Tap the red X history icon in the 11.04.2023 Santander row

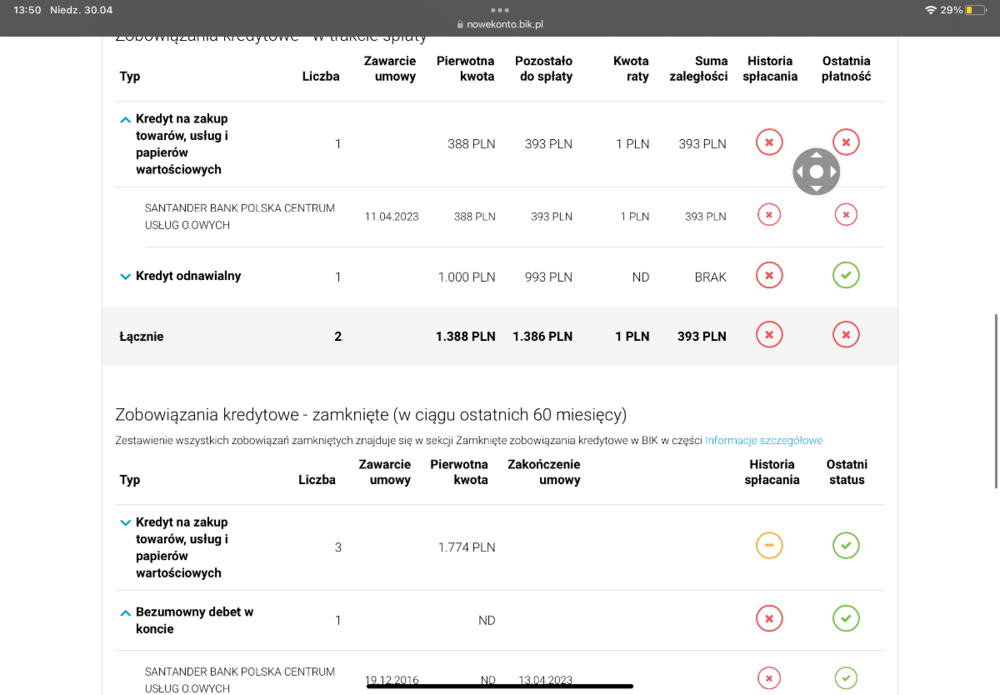coord(769,215)
